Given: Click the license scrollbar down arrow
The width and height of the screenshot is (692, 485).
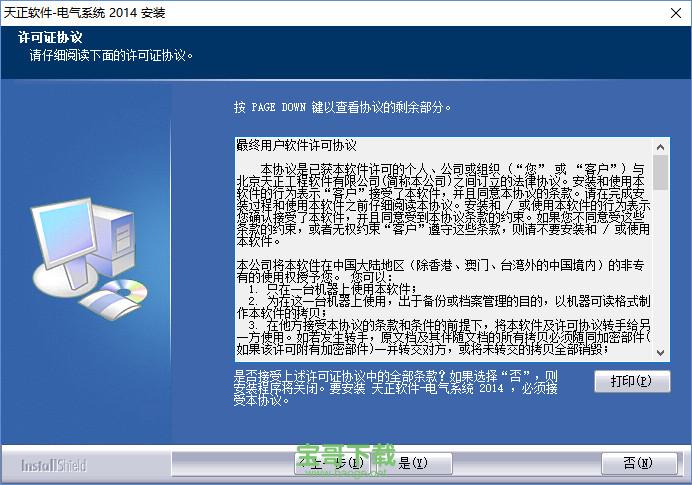Looking at the screenshot, I should click(660, 353).
